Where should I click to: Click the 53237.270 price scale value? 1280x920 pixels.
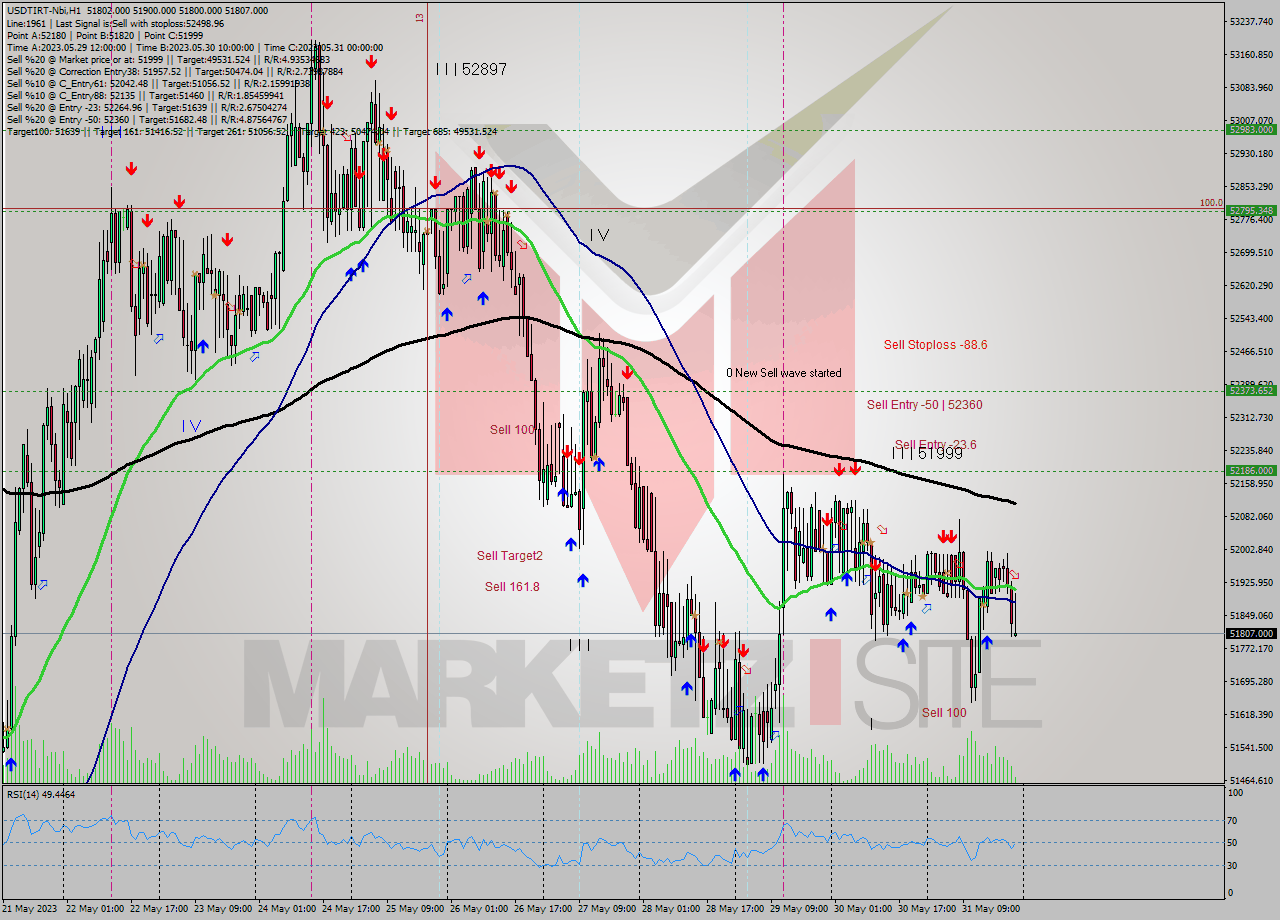(x=1251, y=21)
